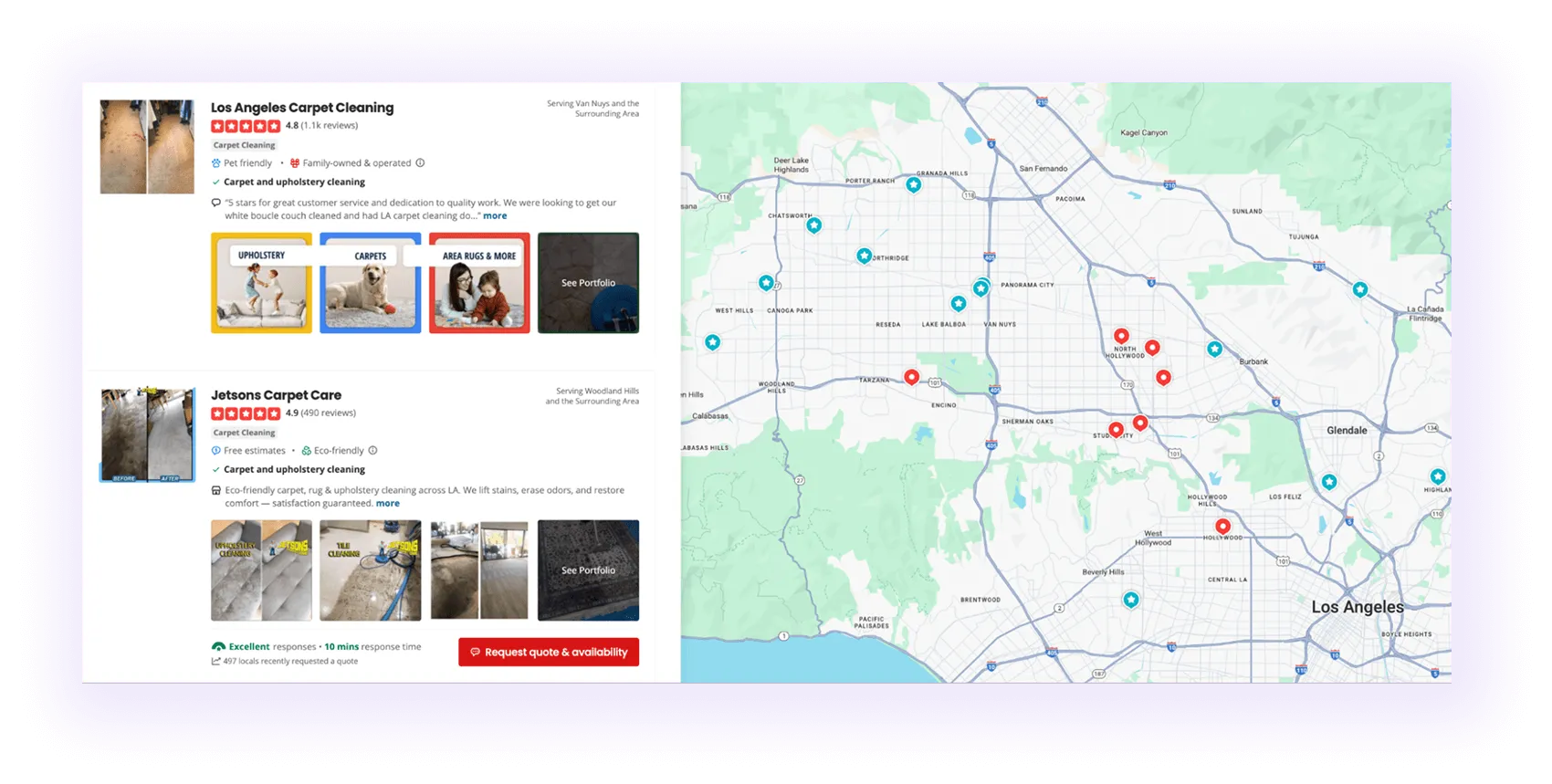Click red map pin at Studio City label
This screenshot has height=784, width=1552.
coord(1116,430)
